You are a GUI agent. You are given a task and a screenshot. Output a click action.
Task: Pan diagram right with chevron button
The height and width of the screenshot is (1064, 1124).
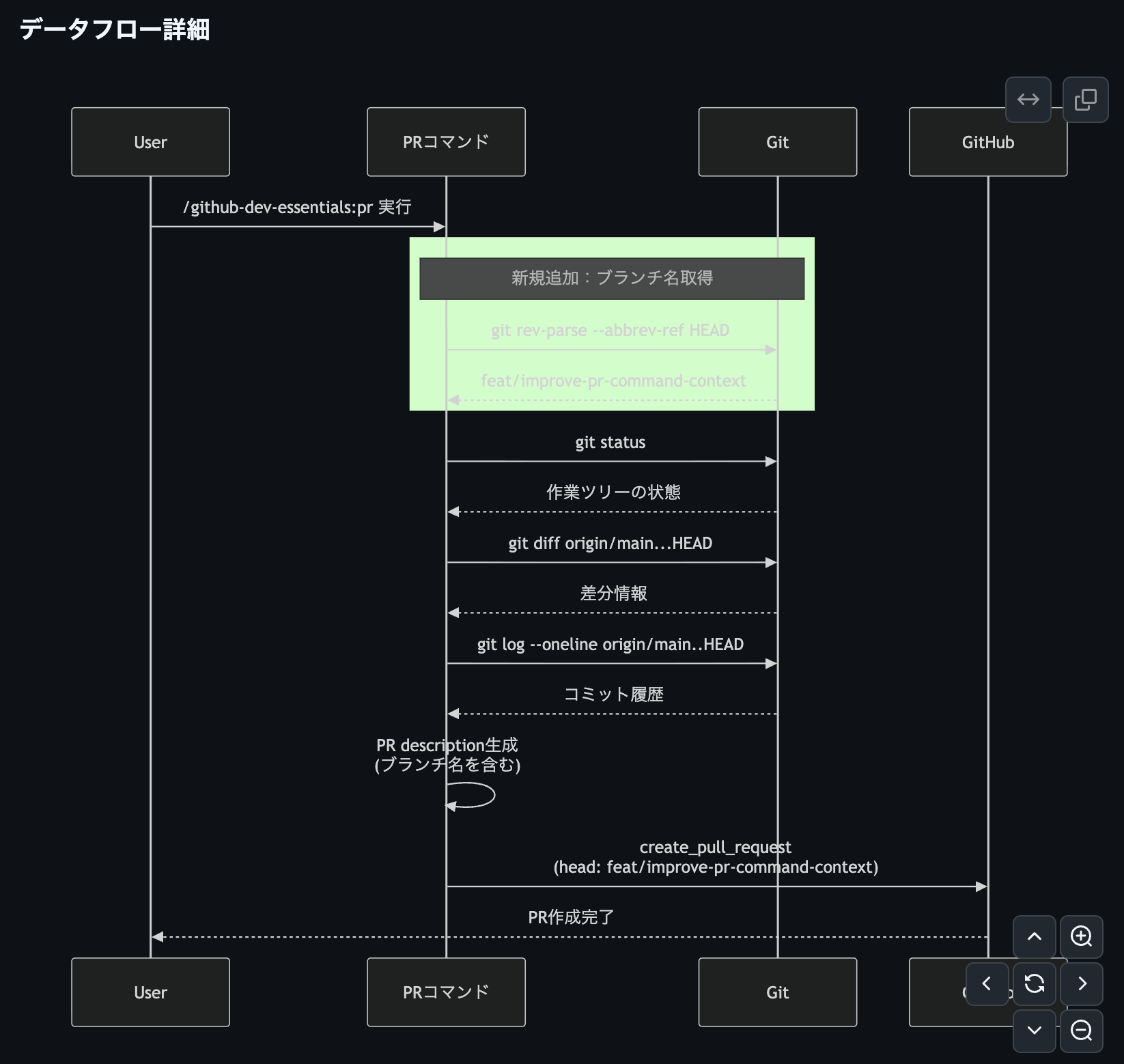1081,983
